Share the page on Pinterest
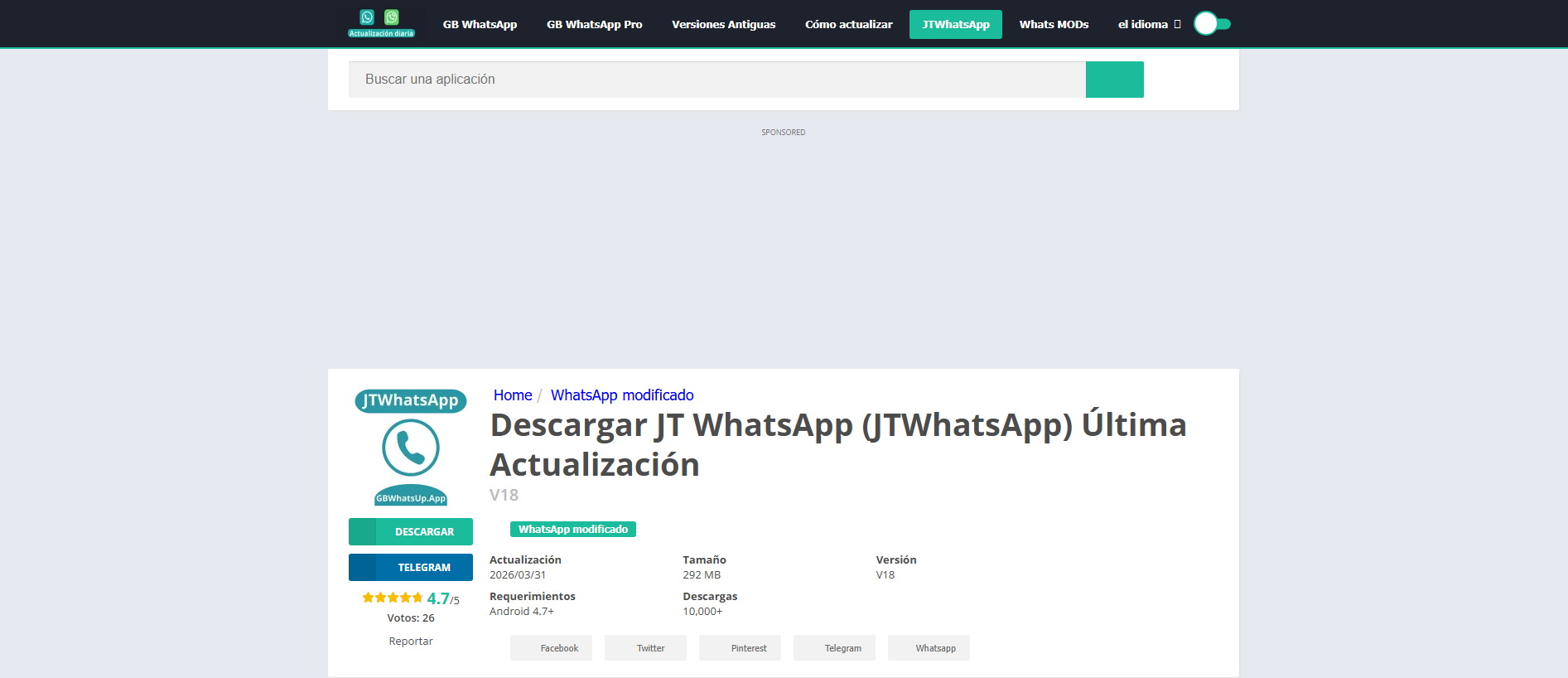1568x678 pixels. click(x=741, y=648)
